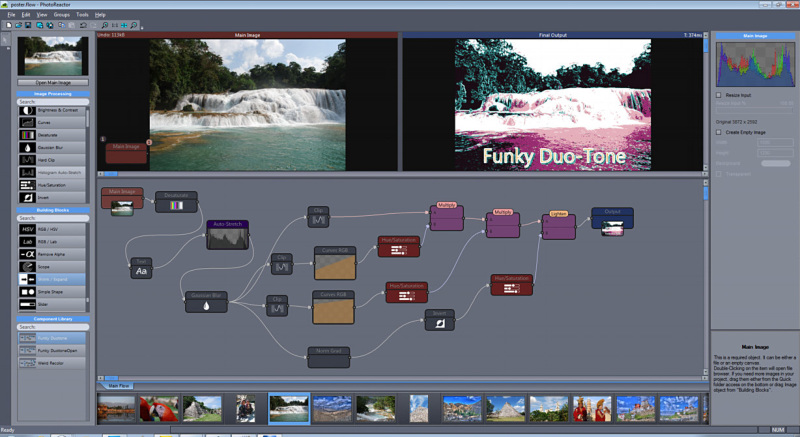Select Histogram Auto-Stretch in the list
The height and width of the screenshot is (437, 800).
(x=52, y=172)
